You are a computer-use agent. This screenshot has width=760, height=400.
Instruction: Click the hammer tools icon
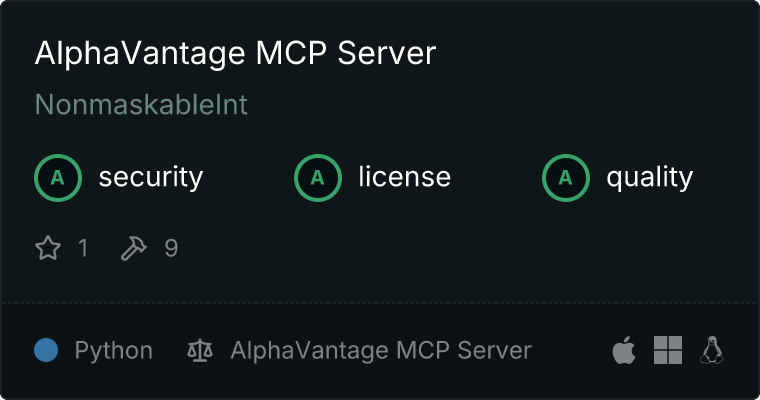pyautogui.click(x=133, y=248)
